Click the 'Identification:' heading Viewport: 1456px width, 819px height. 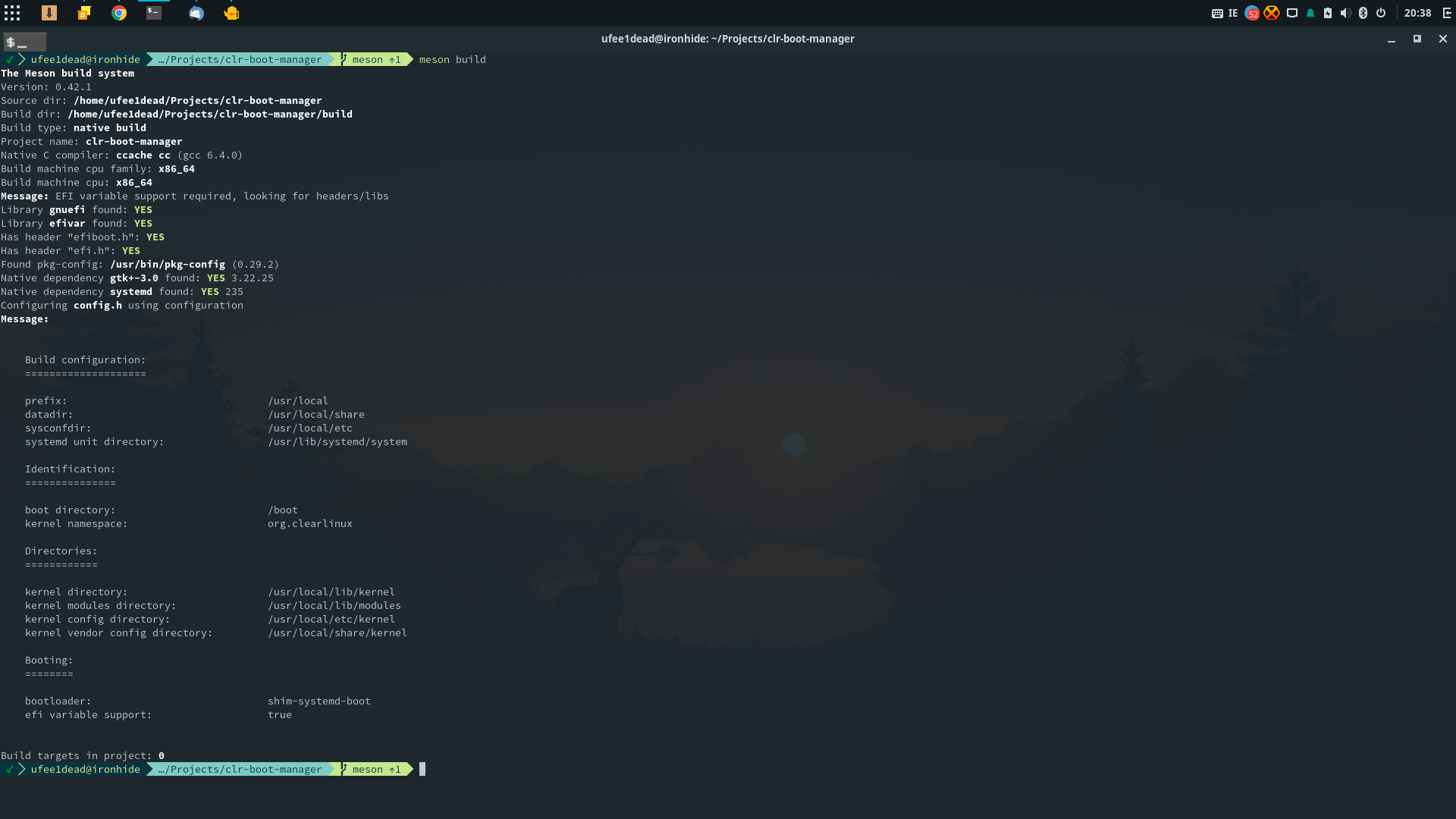coord(71,469)
